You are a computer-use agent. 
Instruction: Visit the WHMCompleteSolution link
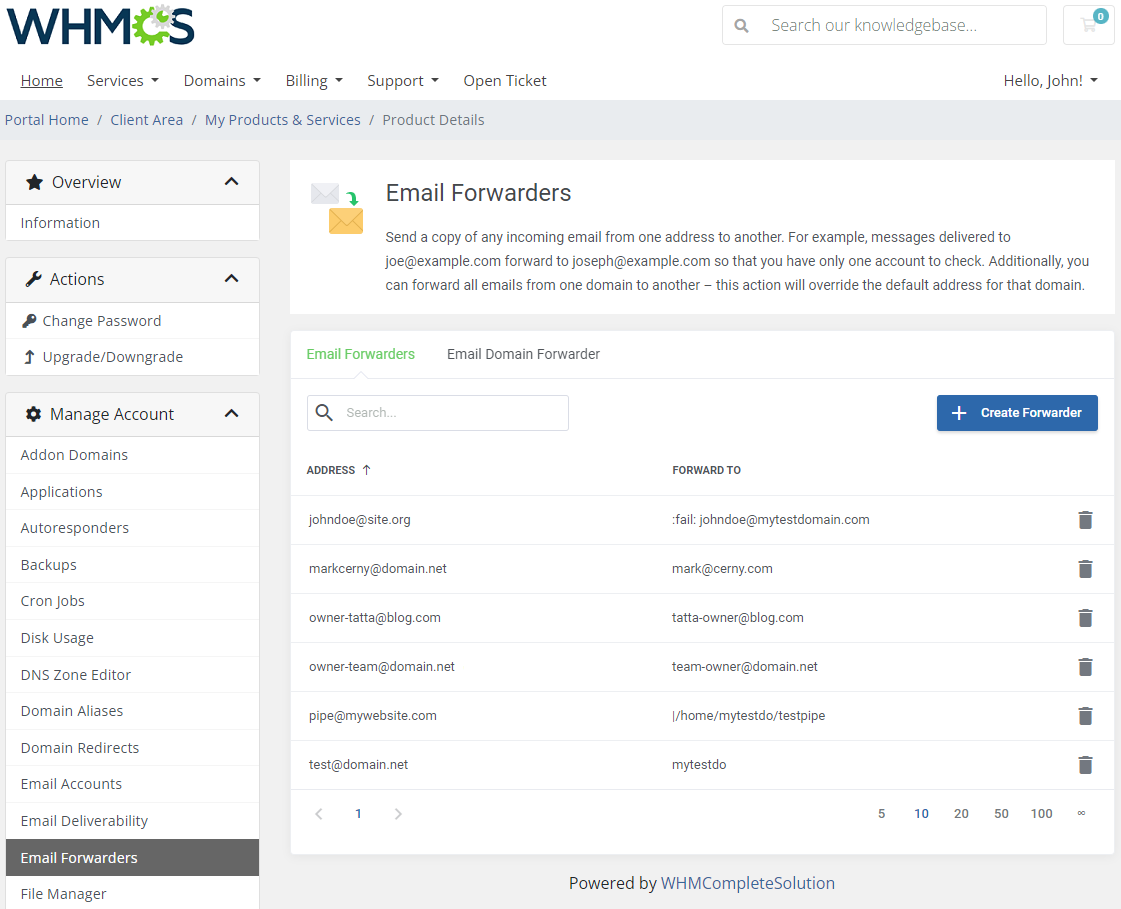tap(747, 883)
